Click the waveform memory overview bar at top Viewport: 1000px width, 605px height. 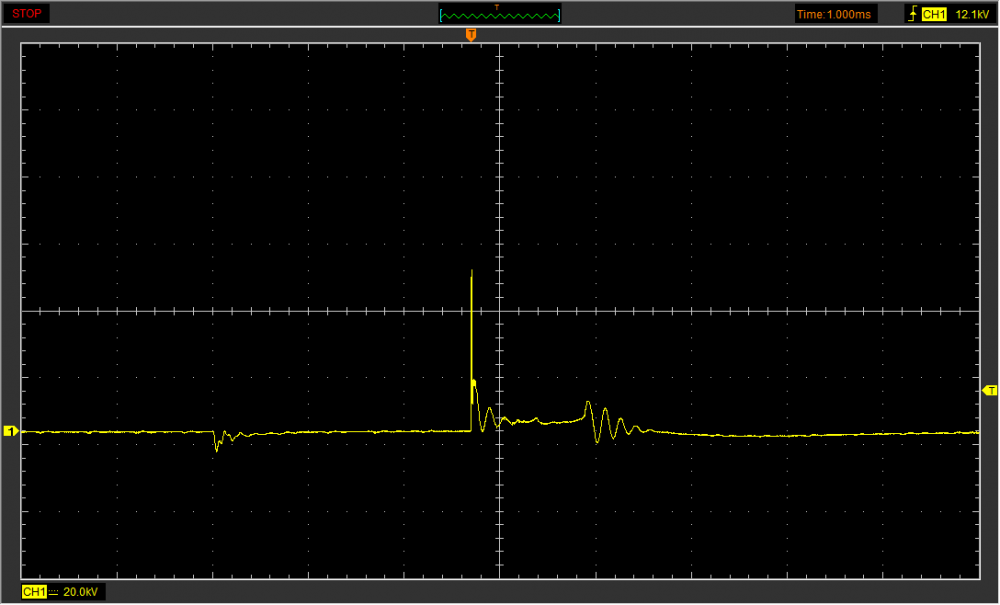[x=500, y=14]
